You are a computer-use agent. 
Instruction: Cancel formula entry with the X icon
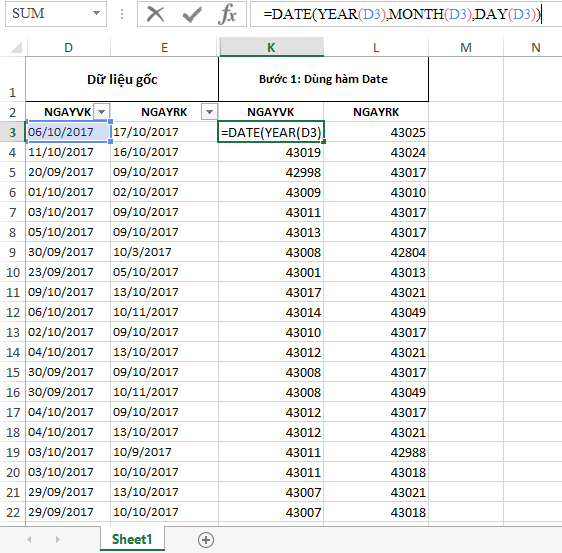pos(156,14)
